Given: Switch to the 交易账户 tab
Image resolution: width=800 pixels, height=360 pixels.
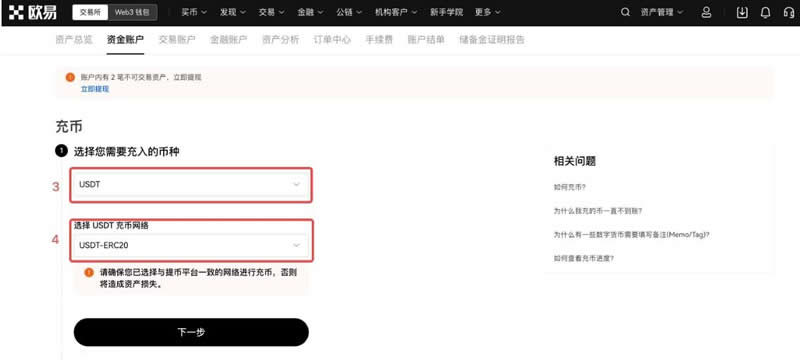Looking at the screenshot, I should [177, 40].
